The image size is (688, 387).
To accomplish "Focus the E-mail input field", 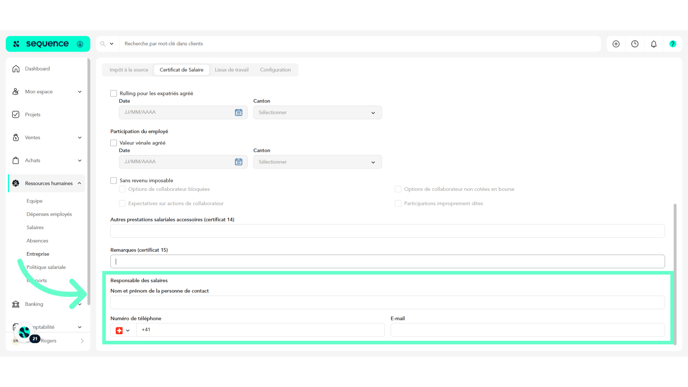I will (527, 330).
